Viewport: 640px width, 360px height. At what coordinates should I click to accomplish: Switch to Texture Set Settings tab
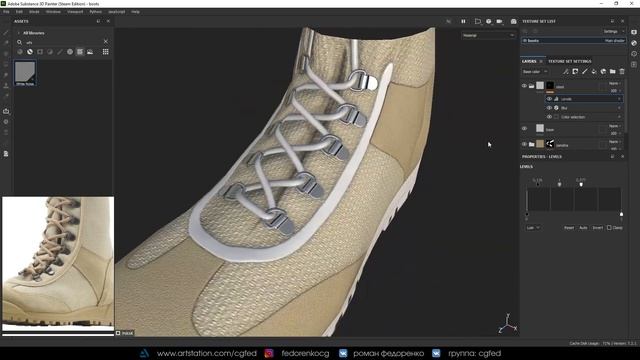(569, 61)
